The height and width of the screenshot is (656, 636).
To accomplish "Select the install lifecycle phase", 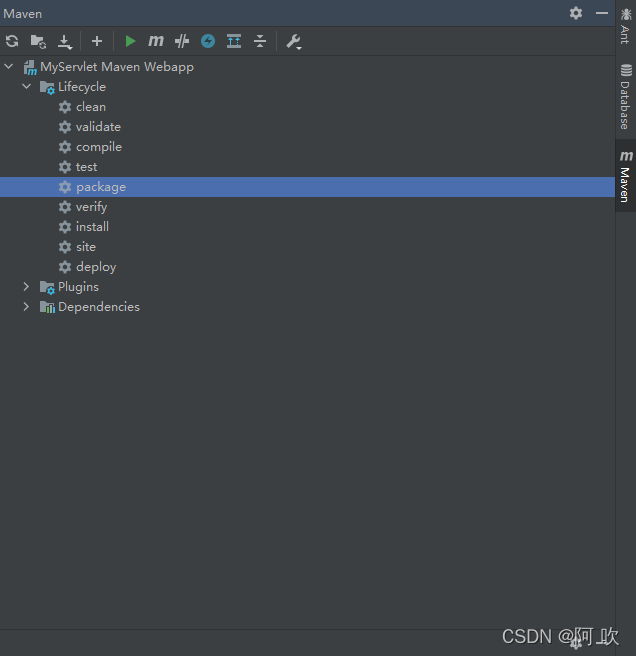I will coord(92,227).
